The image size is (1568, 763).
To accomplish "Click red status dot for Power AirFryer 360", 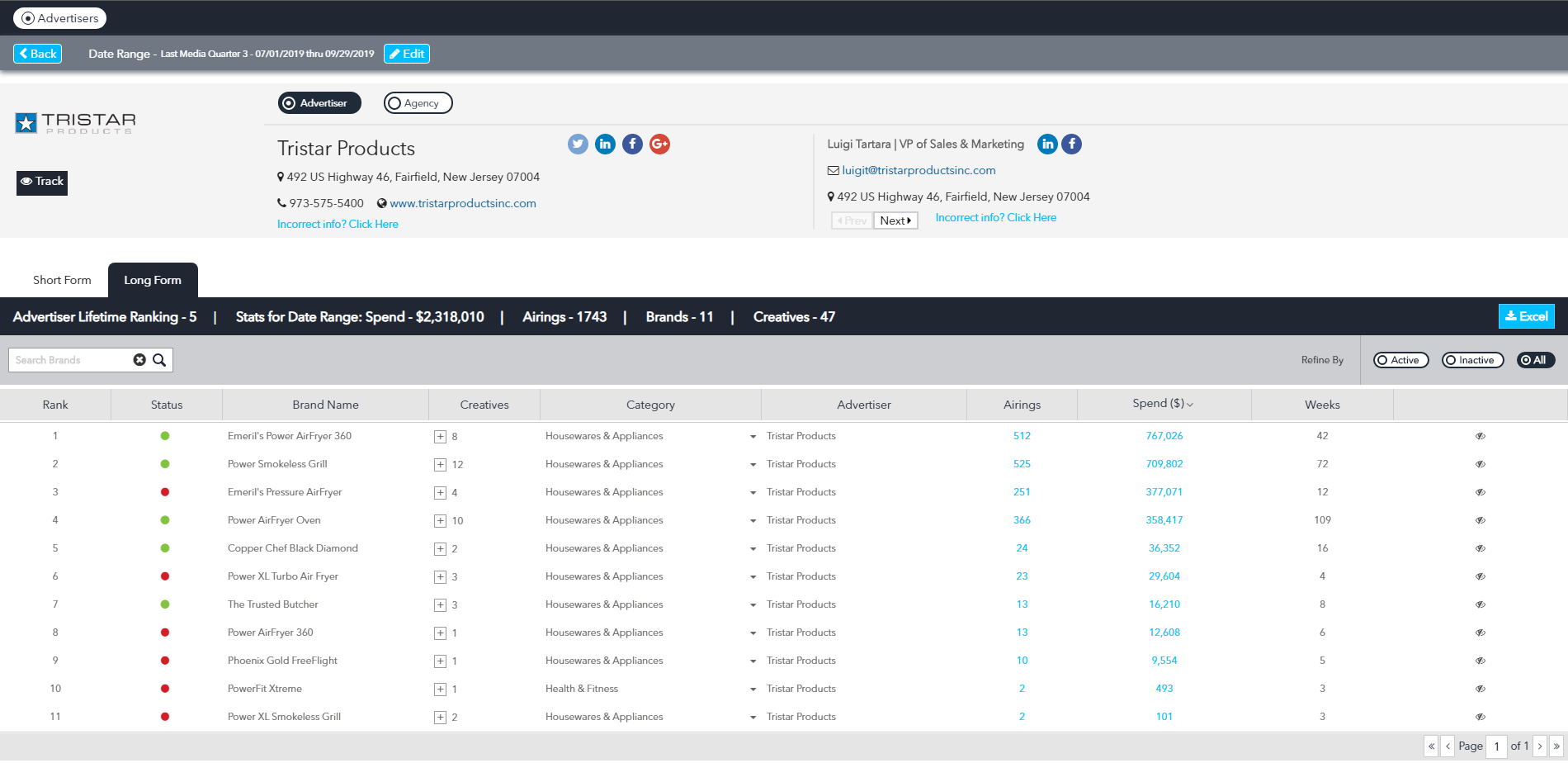I will (x=165, y=633).
